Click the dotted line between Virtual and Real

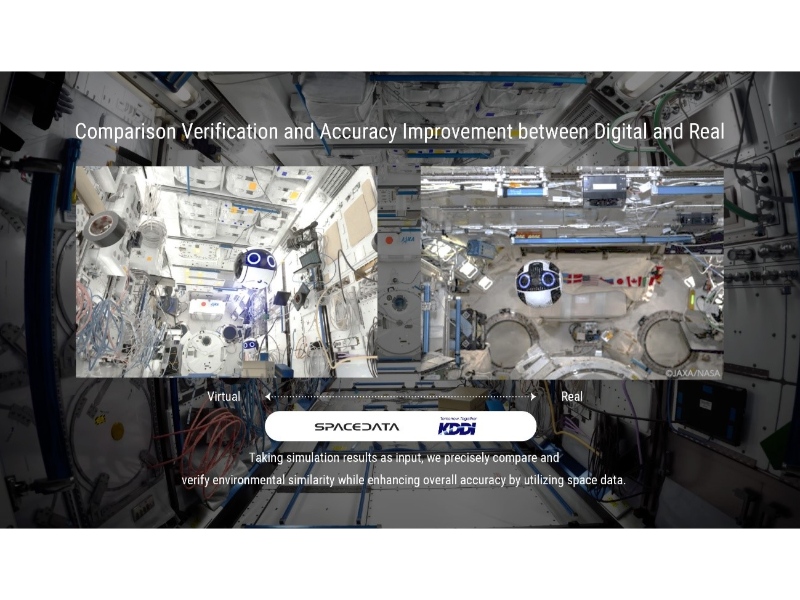coord(400,397)
